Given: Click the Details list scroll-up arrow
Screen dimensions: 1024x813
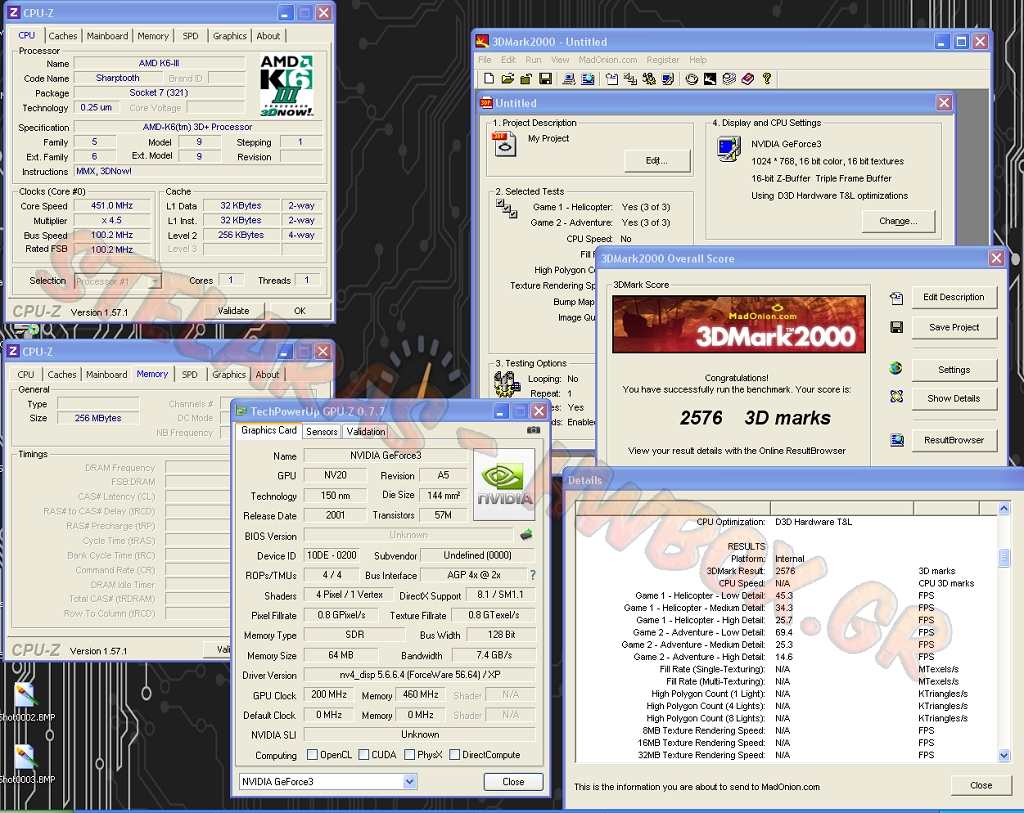Looking at the screenshot, I should [x=1004, y=508].
